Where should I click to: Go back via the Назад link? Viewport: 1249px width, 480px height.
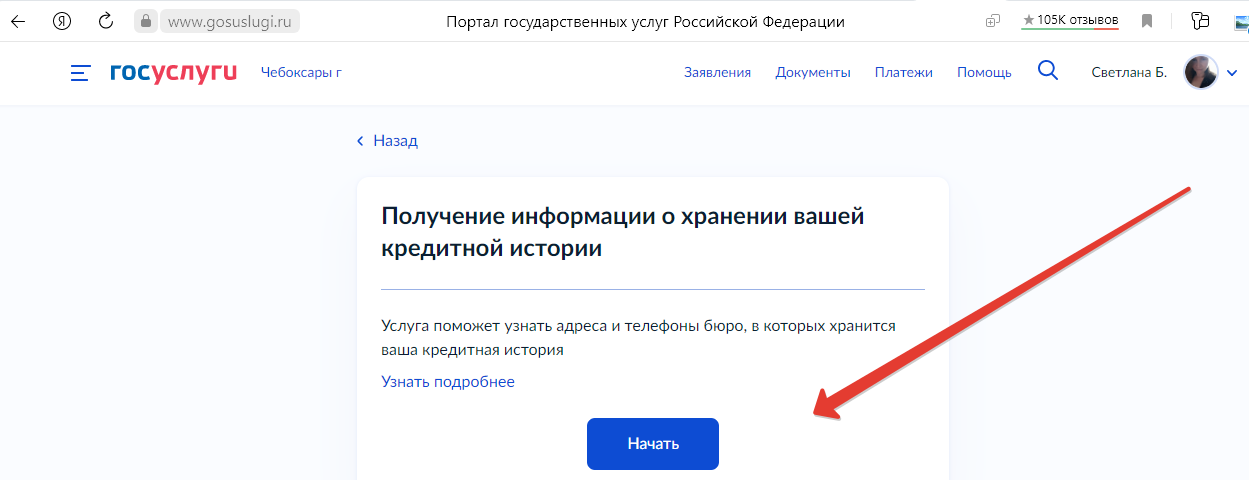tap(387, 141)
